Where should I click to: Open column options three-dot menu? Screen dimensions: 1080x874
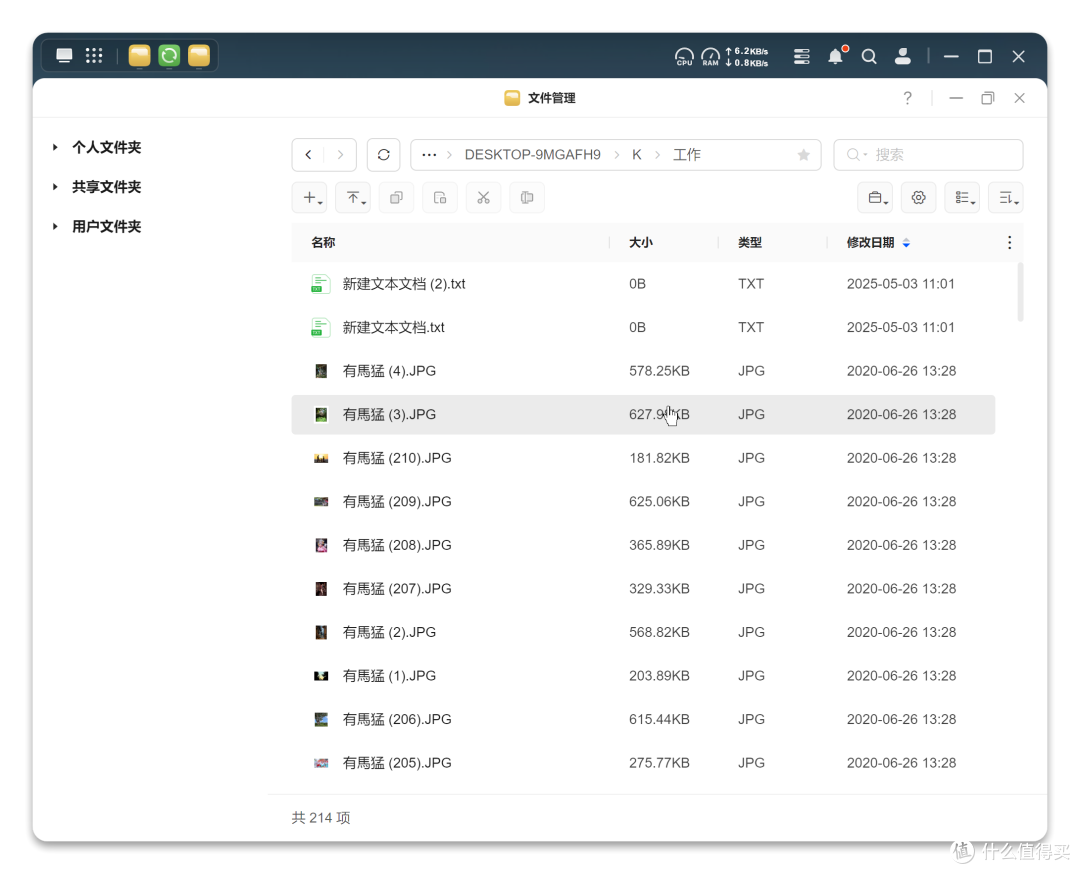coord(1009,242)
